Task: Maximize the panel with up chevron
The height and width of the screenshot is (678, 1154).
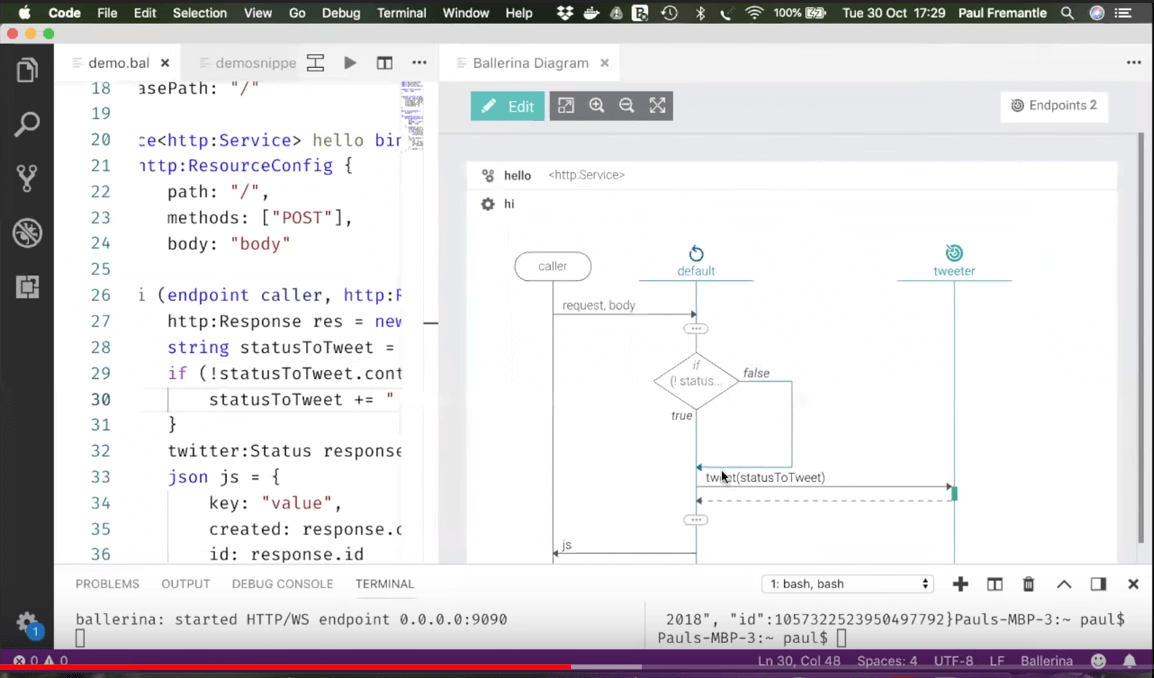Action: click(x=1064, y=585)
